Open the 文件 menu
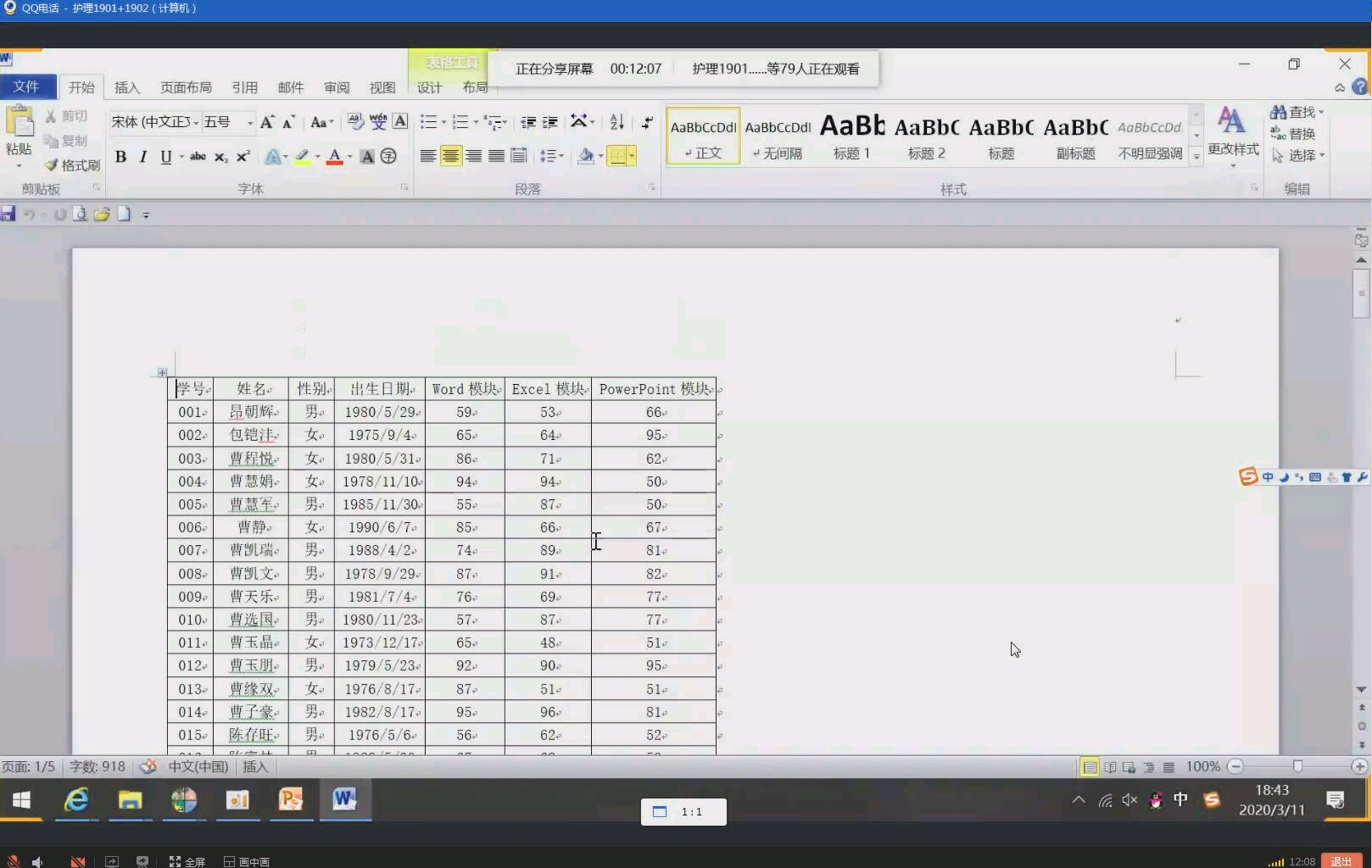 (x=27, y=86)
